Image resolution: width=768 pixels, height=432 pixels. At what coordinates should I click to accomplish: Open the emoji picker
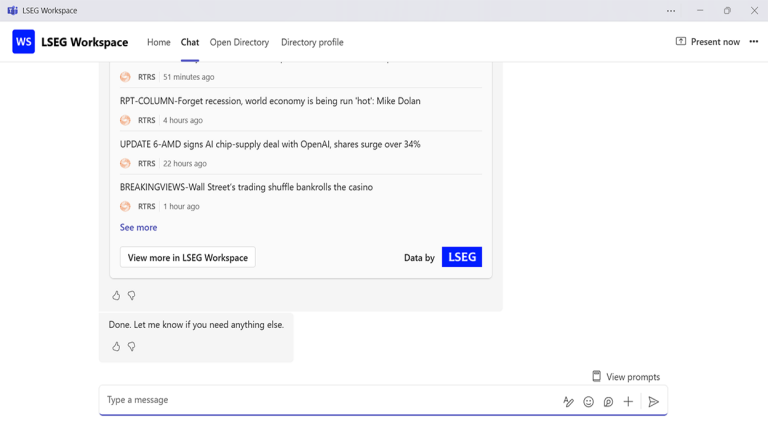[588, 402]
